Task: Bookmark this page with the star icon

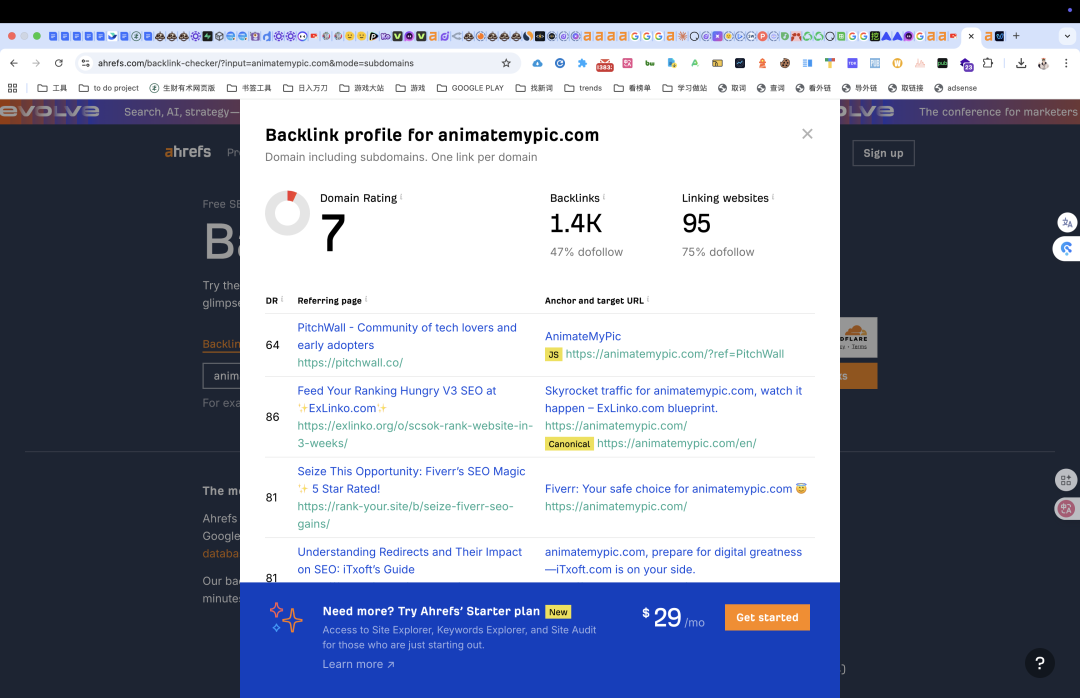Action: point(506,63)
